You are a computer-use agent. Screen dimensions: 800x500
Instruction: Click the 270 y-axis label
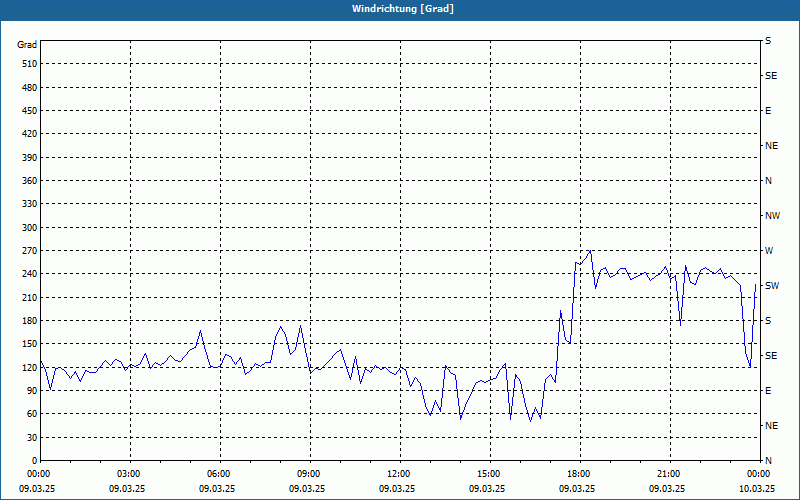pyautogui.click(x=30, y=251)
